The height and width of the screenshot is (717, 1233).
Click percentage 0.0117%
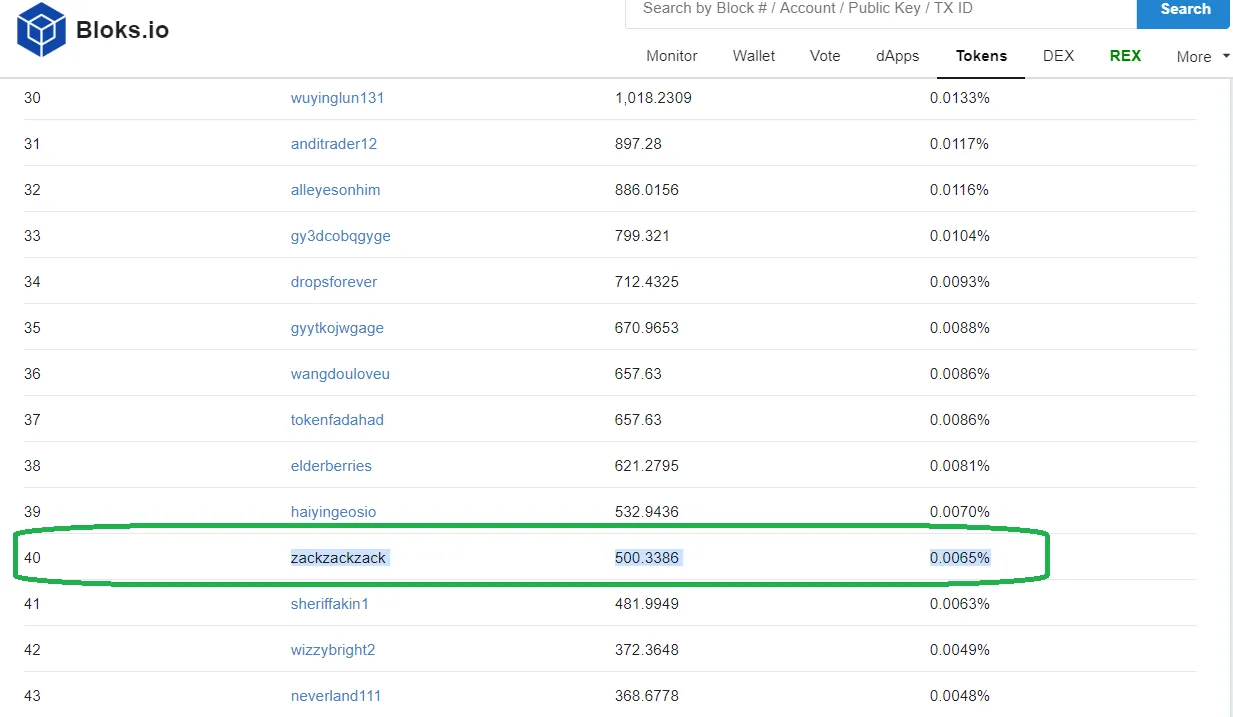[960, 144]
